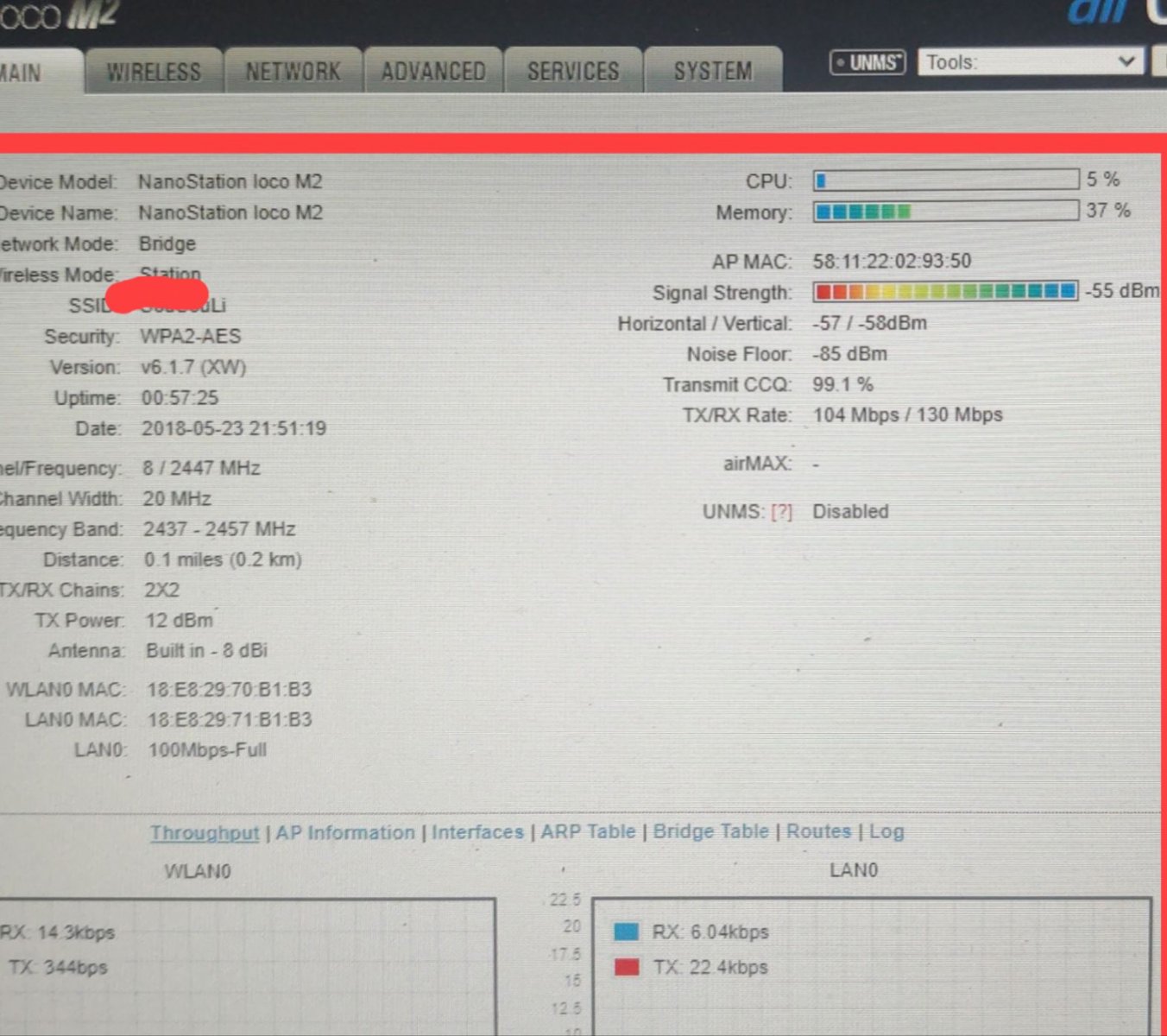Click the TX/RX Rate value
The width and height of the screenshot is (1167, 1036).
click(x=907, y=415)
